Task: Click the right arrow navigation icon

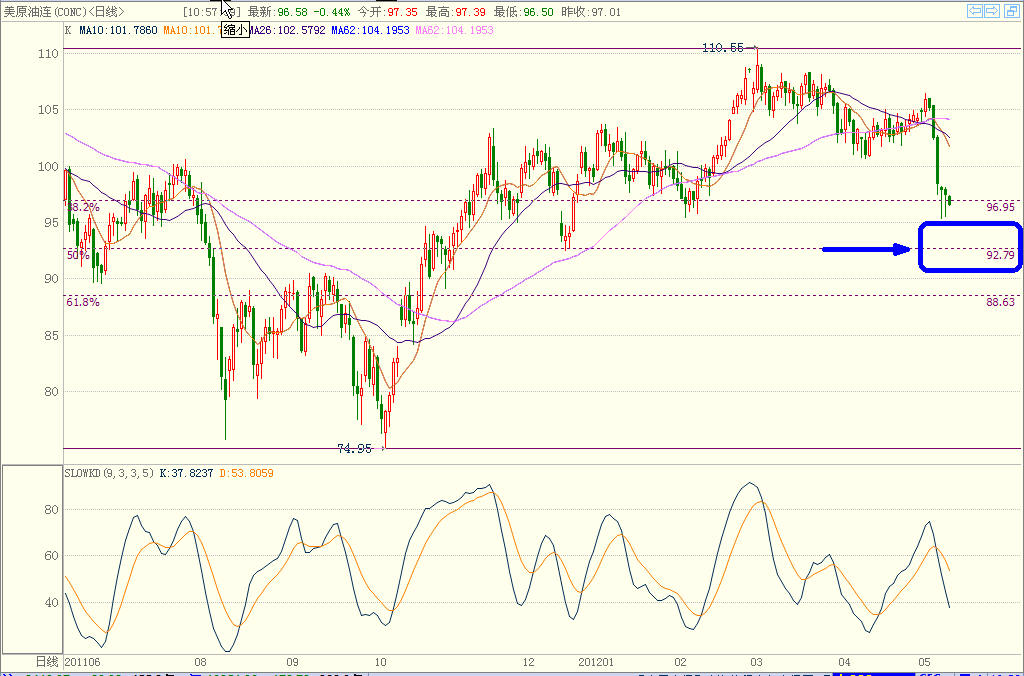Action: pos(992,10)
